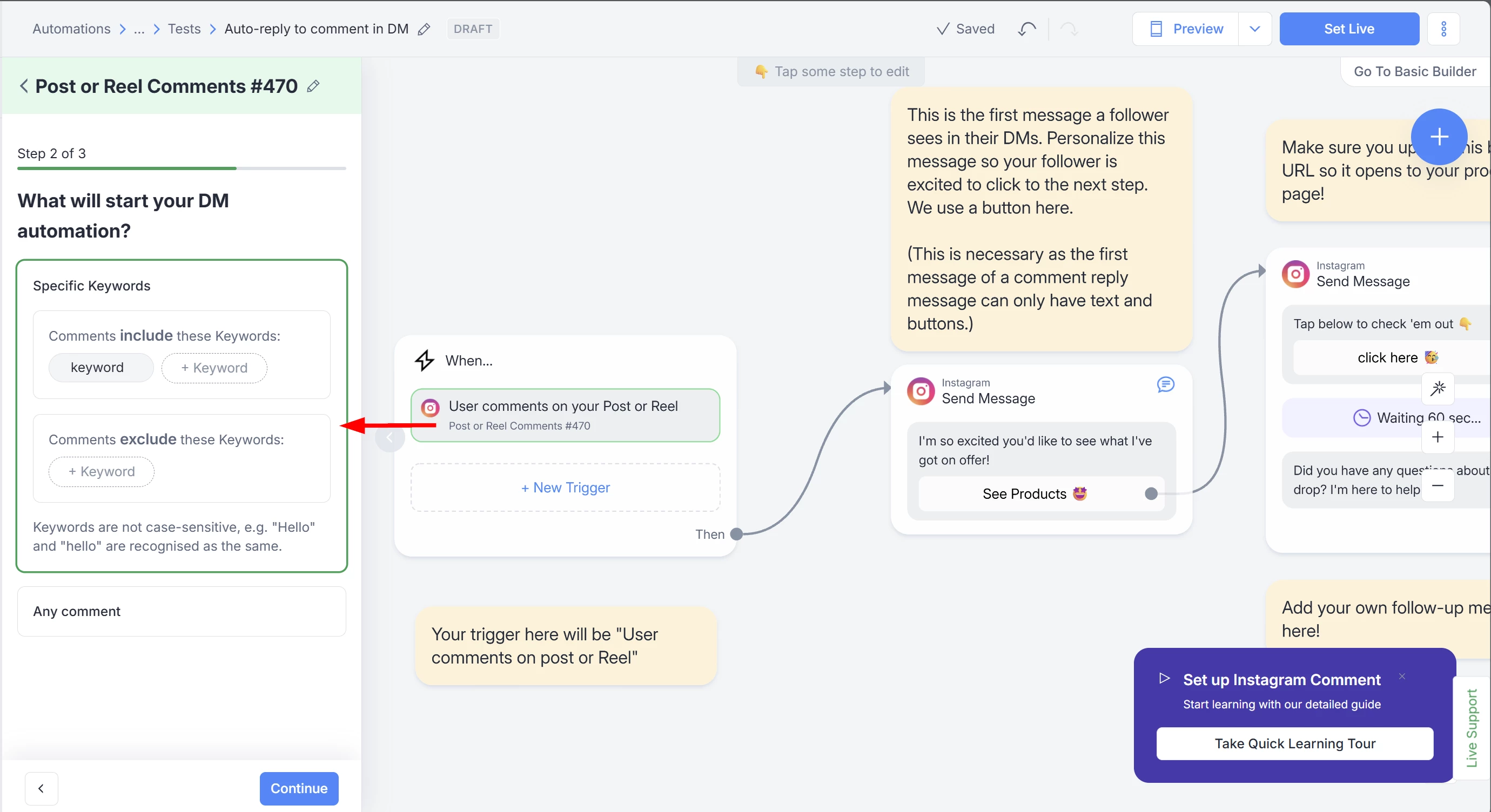
Task: Click the undo arrow icon
Action: pos(1027,29)
